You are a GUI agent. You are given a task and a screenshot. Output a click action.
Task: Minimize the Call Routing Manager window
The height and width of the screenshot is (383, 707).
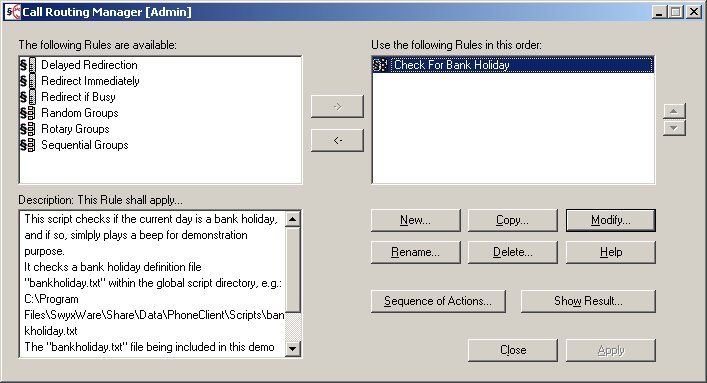(660, 12)
